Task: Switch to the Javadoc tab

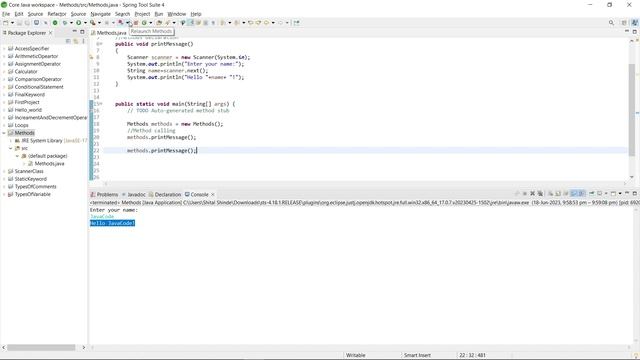Action: [x=133, y=195]
